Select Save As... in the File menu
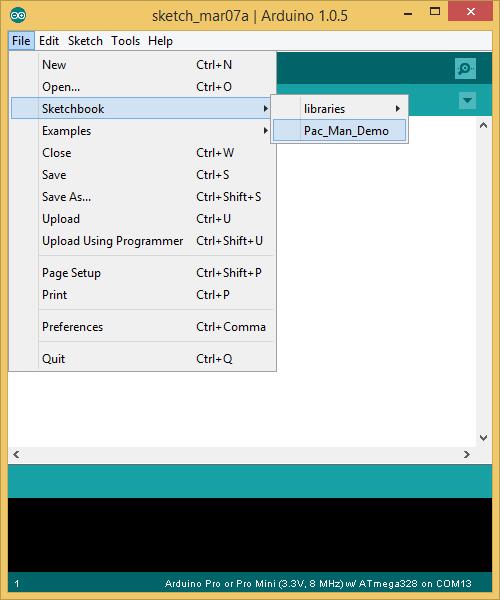 point(142,197)
